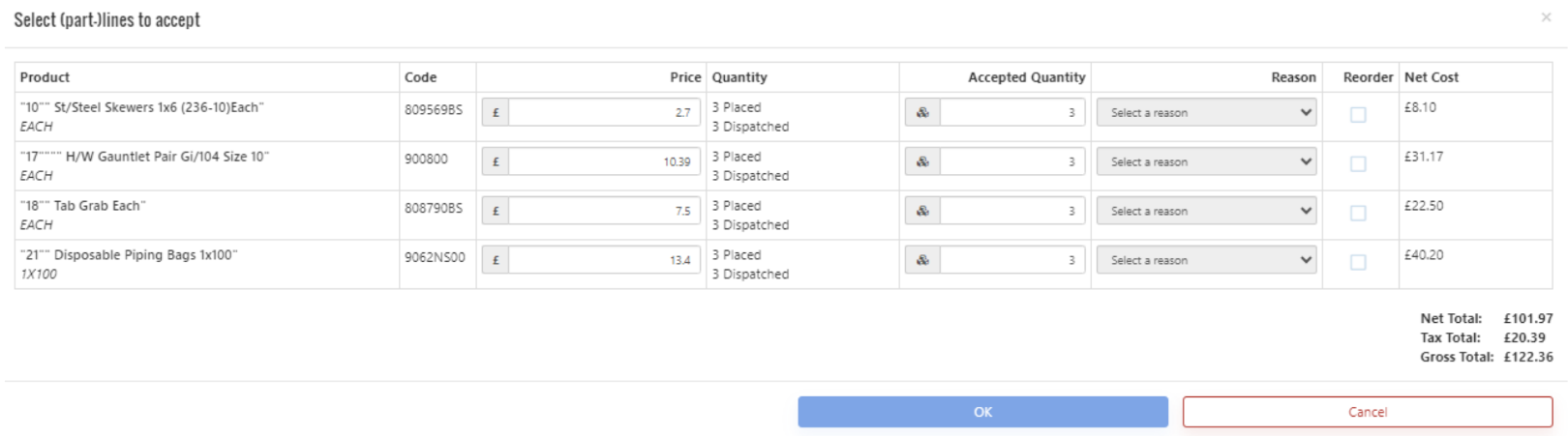
Task: Toggle Reorder checkbox for Tab Grab Each
Action: (1358, 214)
